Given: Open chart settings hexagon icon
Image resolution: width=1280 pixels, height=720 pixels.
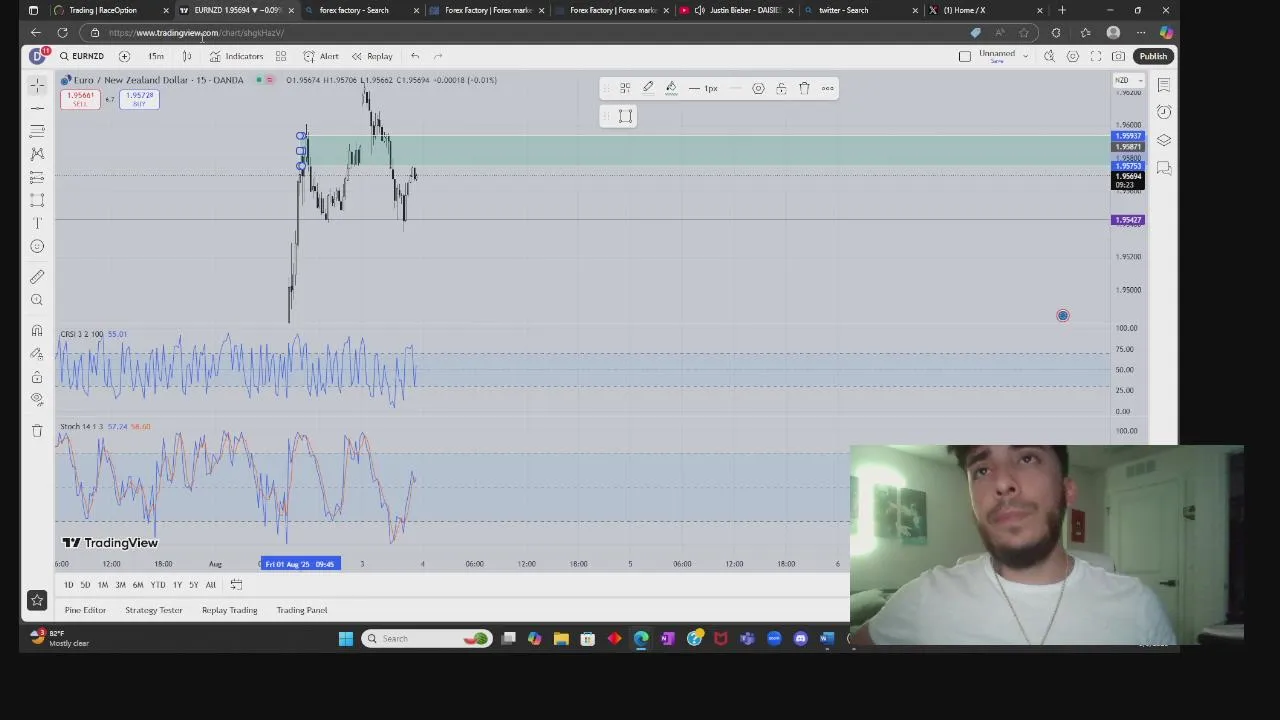Looking at the screenshot, I should pos(1073,56).
